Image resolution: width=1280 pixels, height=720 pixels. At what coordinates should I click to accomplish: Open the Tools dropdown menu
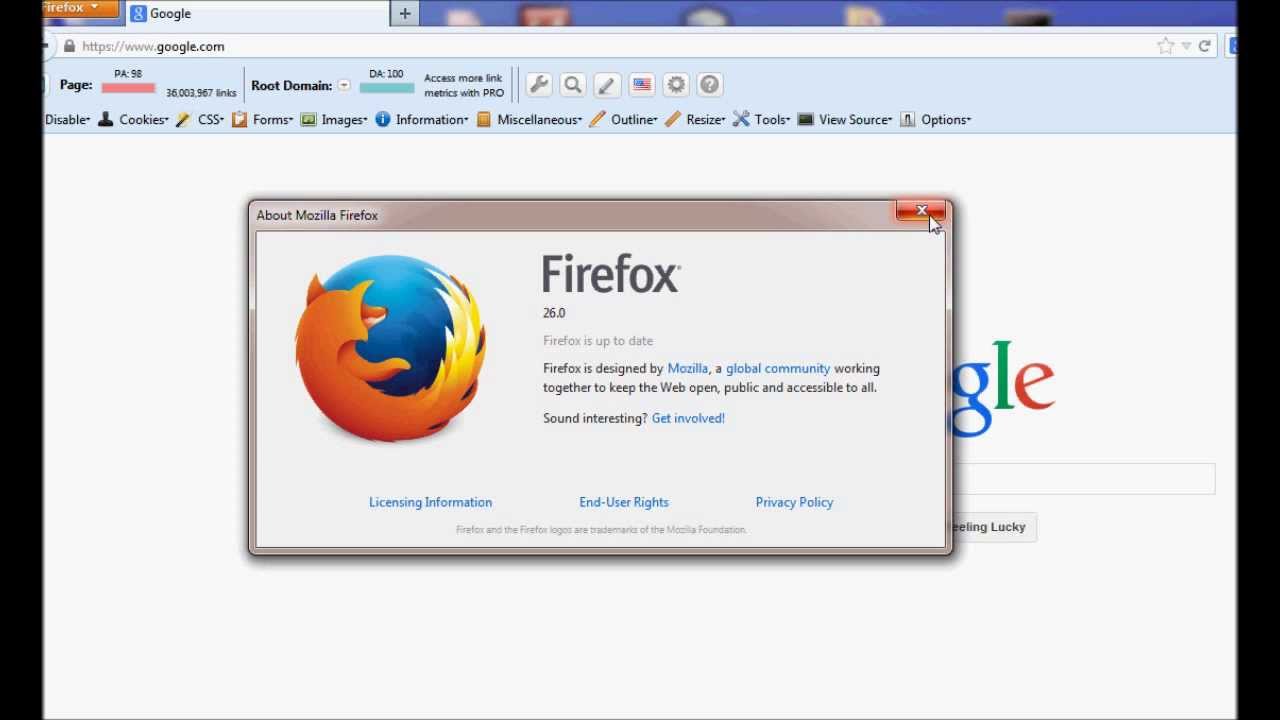(773, 119)
